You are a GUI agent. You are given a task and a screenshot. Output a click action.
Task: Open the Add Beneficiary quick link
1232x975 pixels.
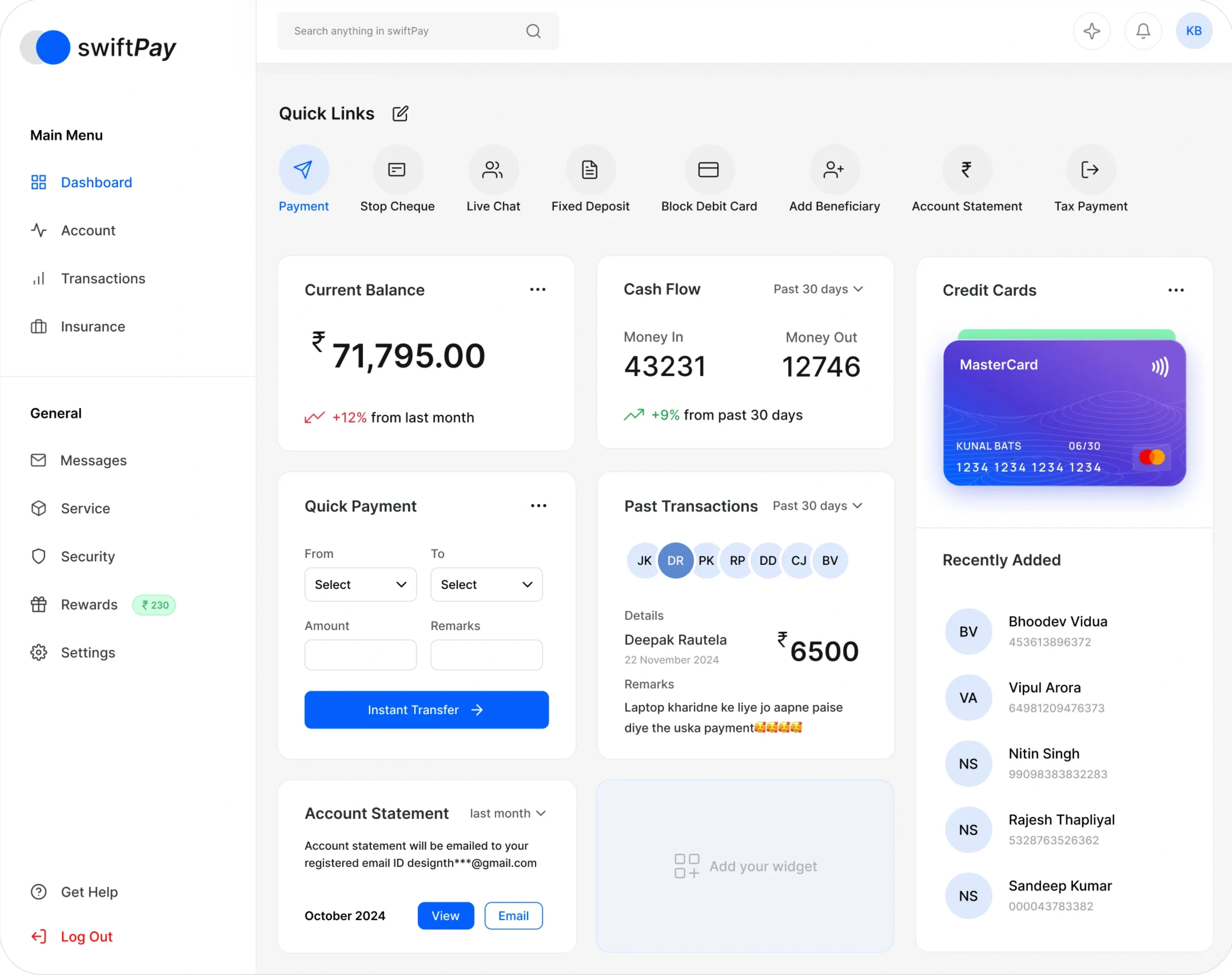(834, 169)
